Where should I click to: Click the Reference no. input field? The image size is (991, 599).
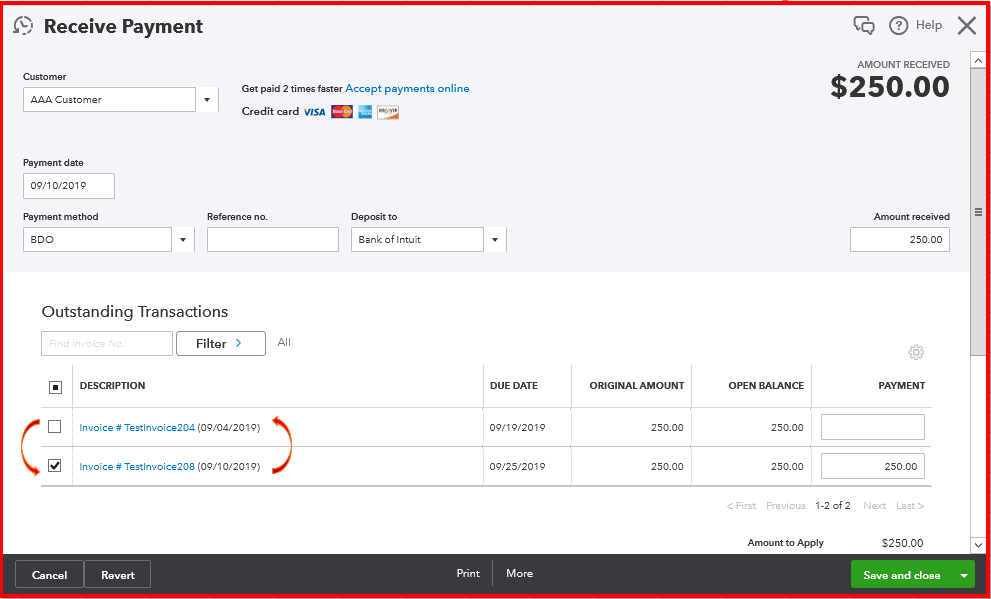coord(273,240)
